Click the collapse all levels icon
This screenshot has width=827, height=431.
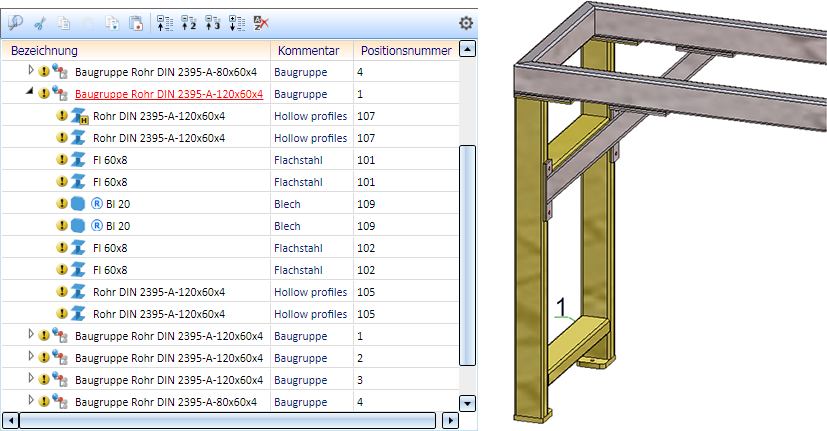[x=166, y=22]
